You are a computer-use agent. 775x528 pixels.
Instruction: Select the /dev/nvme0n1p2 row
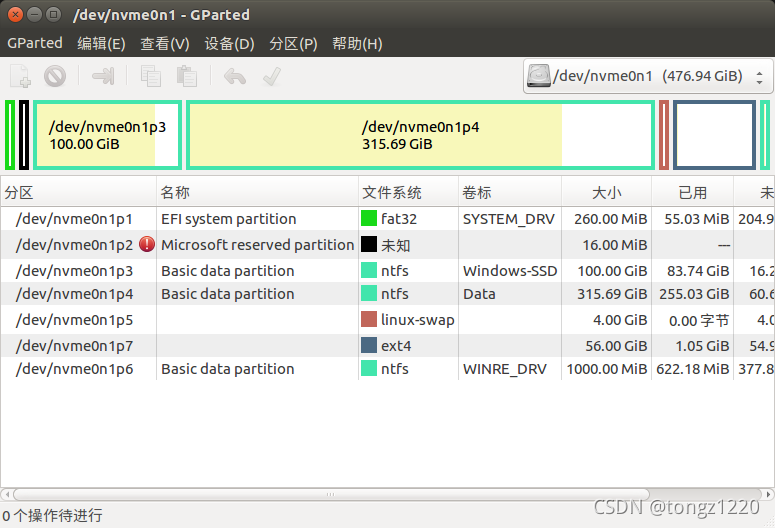pos(388,245)
